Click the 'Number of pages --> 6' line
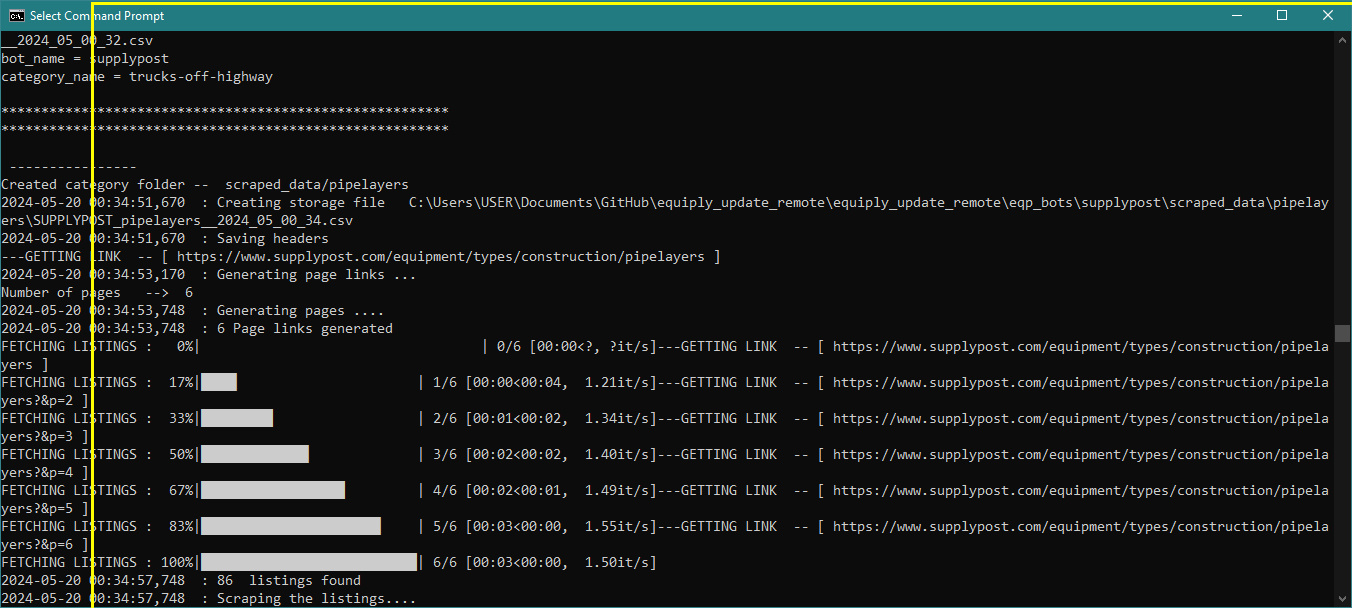The height and width of the screenshot is (608, 1352). coord(95,291)
